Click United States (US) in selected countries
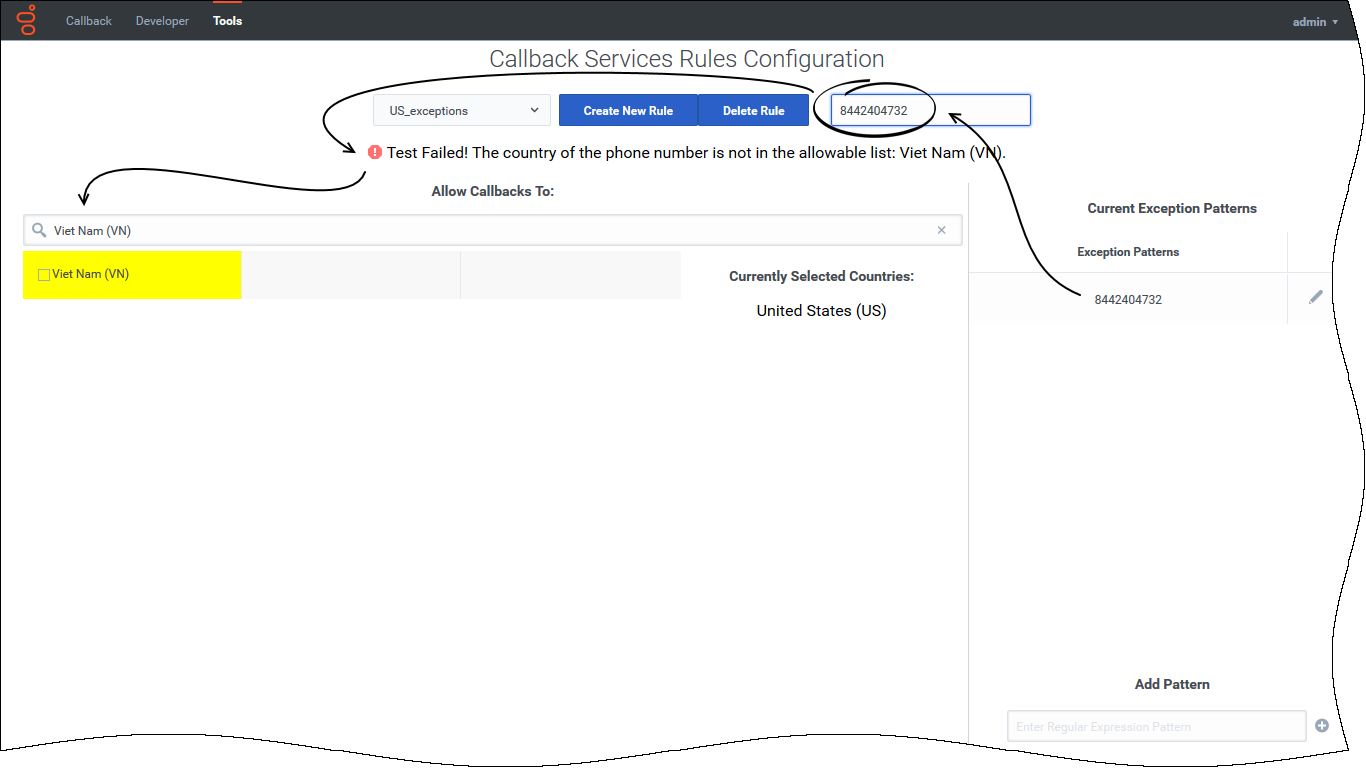Image resolution: width=1366 pixels, height=768 pixels. (x=821, y=310)
